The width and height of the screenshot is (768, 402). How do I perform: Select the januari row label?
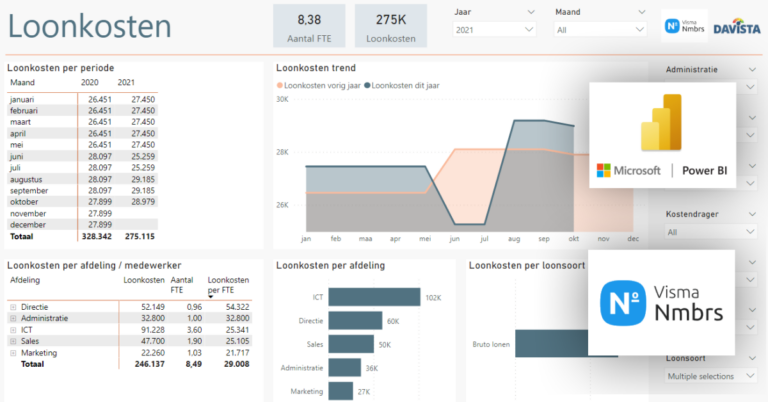click(22, 99)
